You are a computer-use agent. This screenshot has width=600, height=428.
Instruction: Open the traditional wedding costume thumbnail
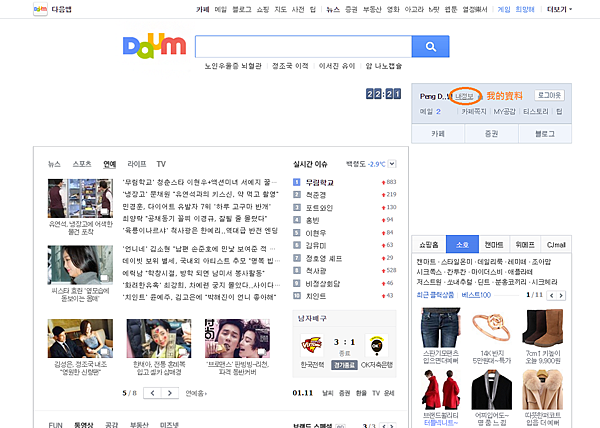tap(159, 338)
